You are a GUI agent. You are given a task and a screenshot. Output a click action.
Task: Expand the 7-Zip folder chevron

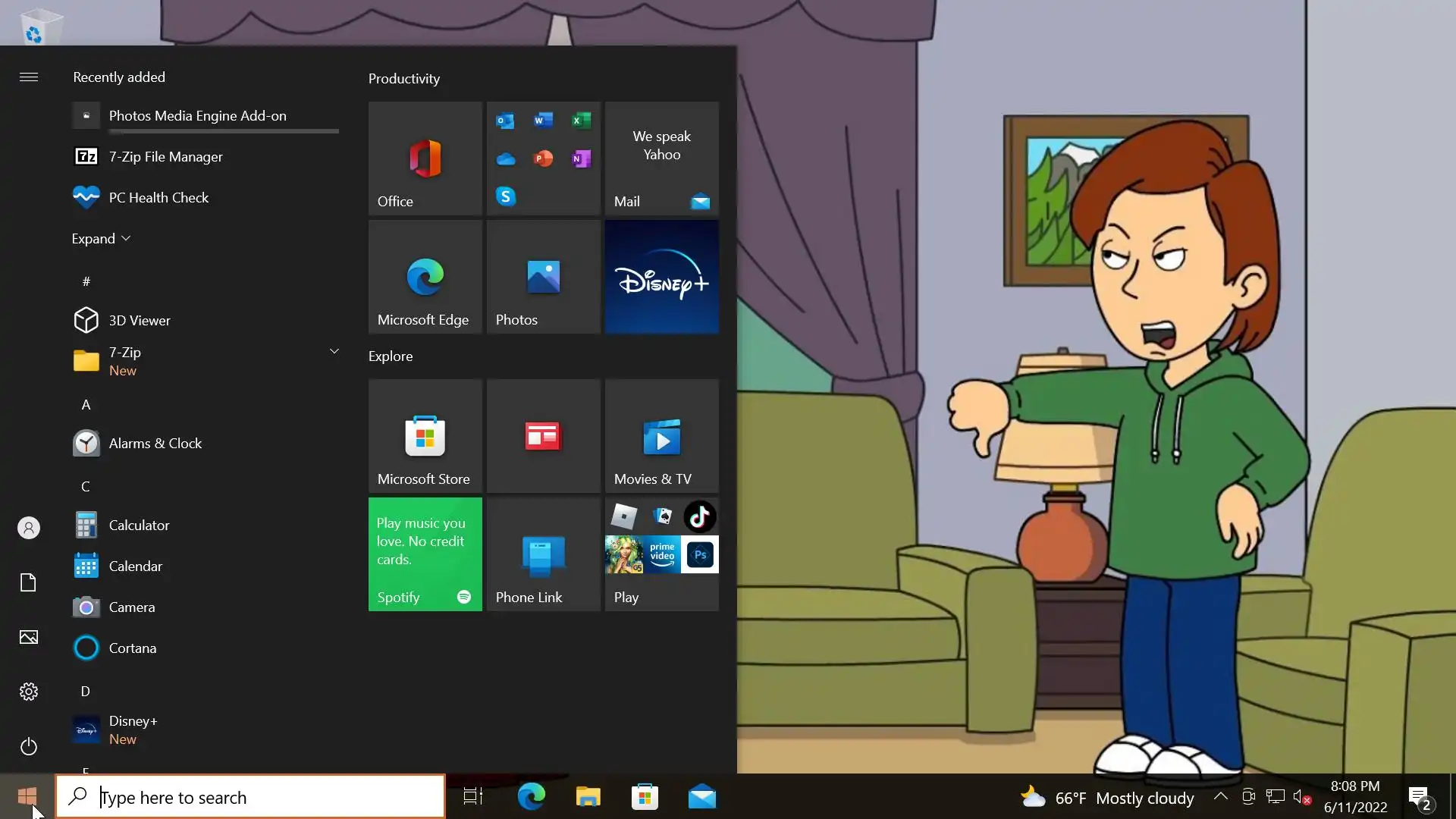[x=334, y=351]
